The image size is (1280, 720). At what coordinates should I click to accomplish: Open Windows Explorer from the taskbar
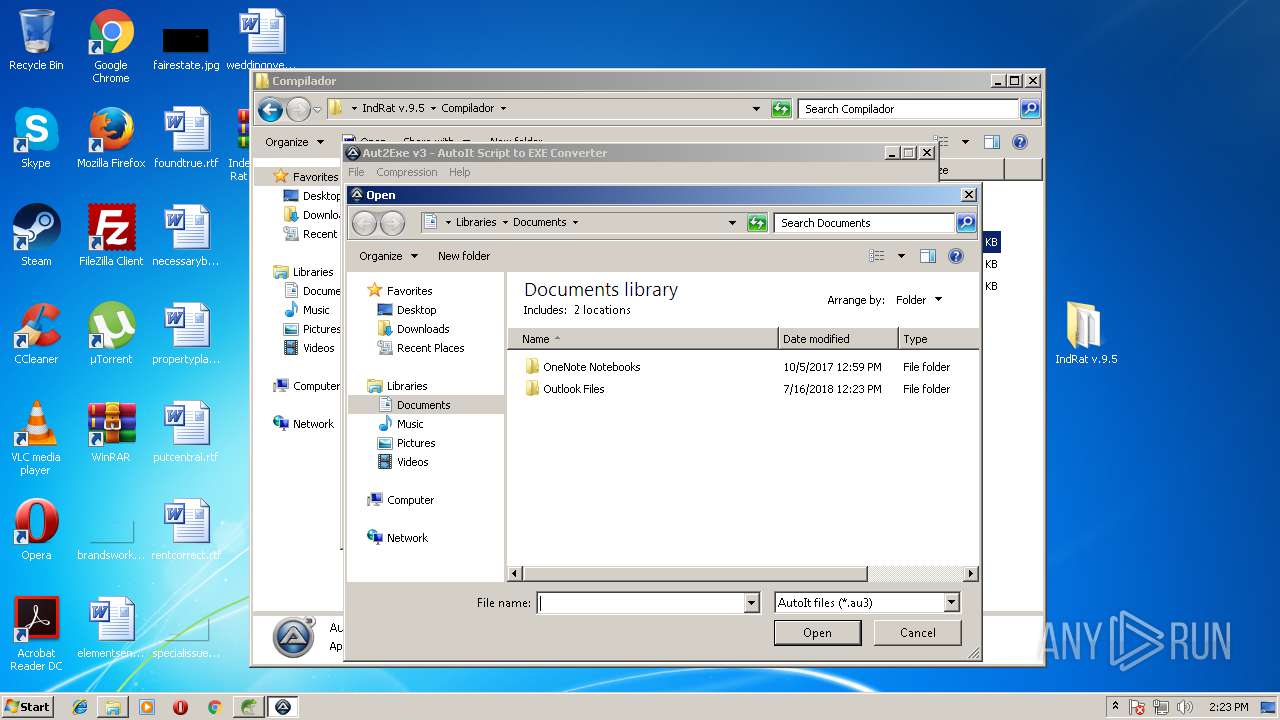(113, 707)
